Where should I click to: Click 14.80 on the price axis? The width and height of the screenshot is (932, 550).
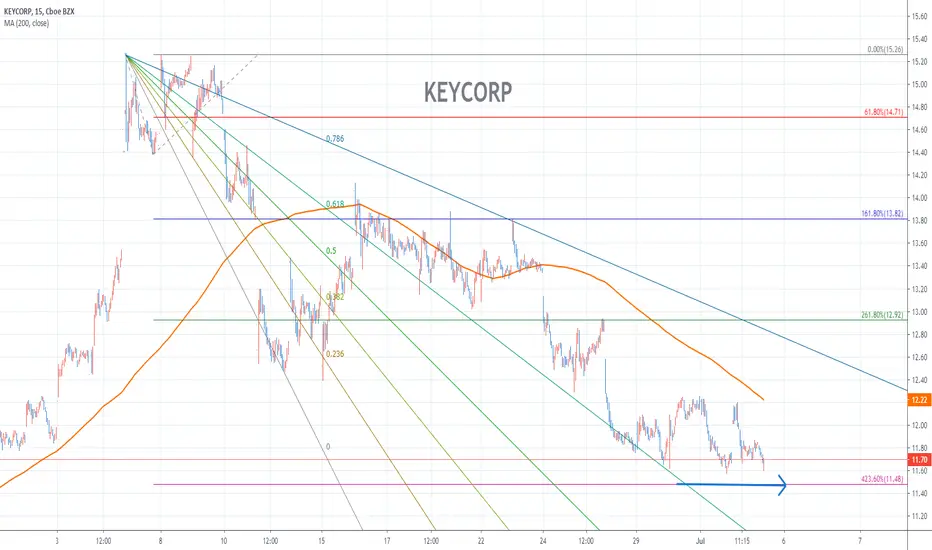click(920, 107)
